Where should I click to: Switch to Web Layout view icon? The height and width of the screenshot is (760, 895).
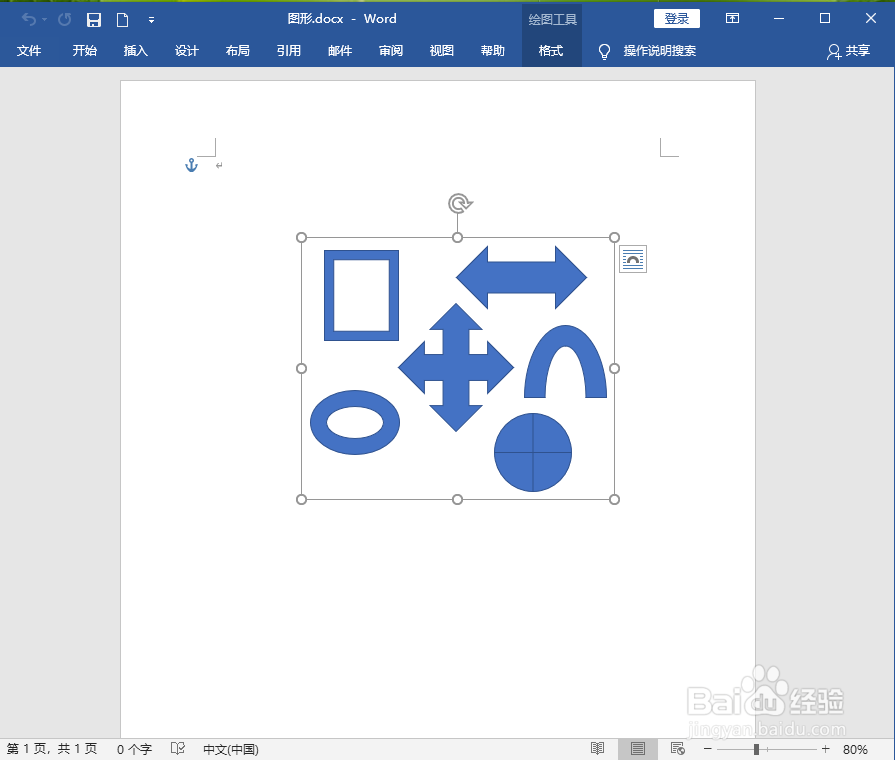point(678,748)
